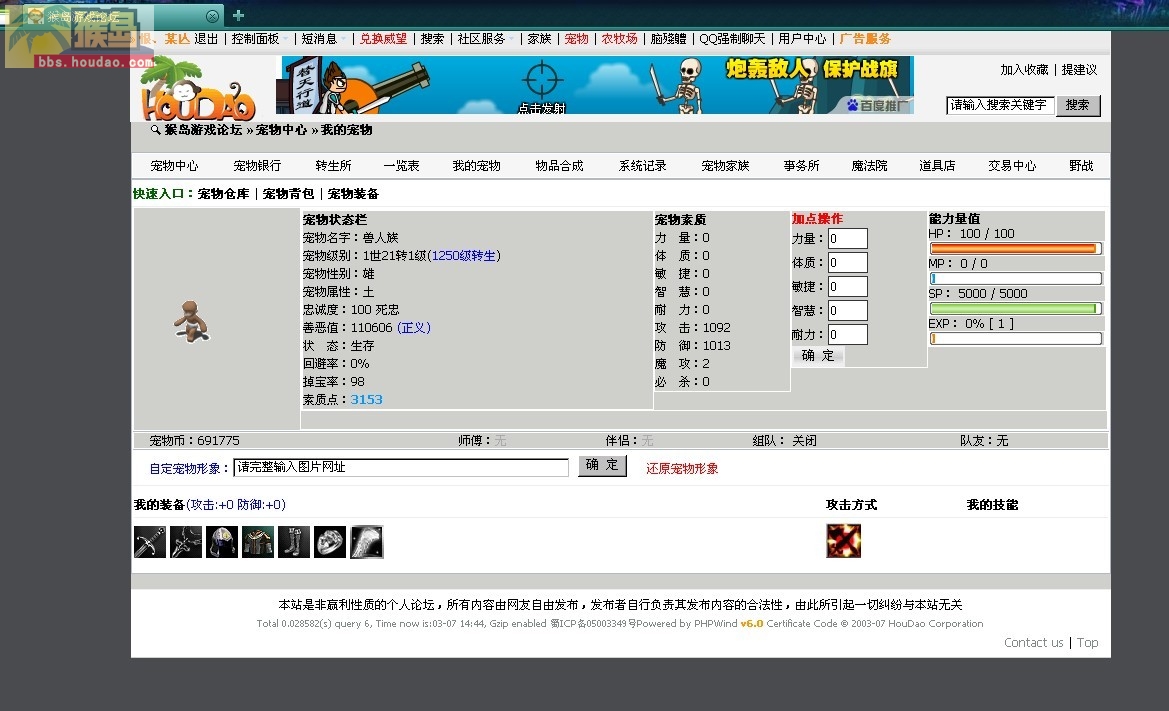The width and height of the screenshot is (1169, 711).
Task: Focus the 体质 add-point input
Action: (847, 262)
